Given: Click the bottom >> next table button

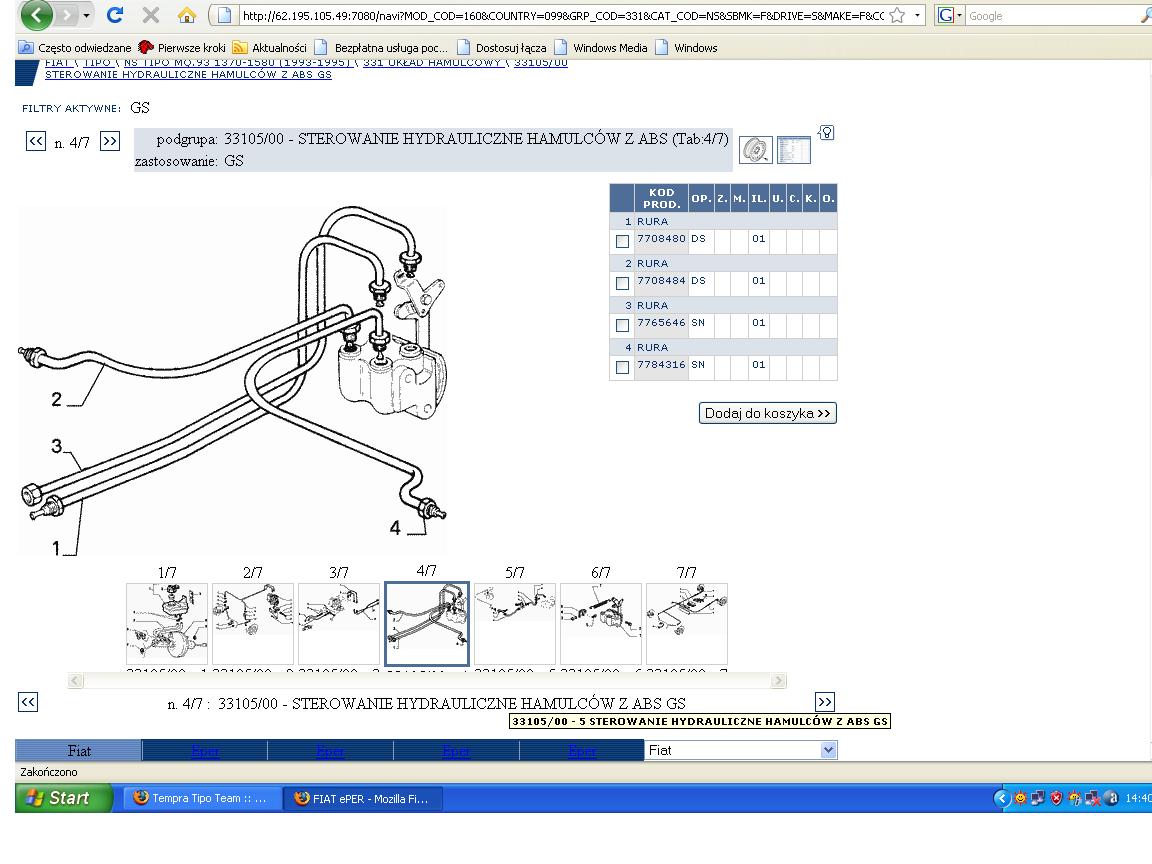Looking at the screenshot, I should (x=825, y=702).
